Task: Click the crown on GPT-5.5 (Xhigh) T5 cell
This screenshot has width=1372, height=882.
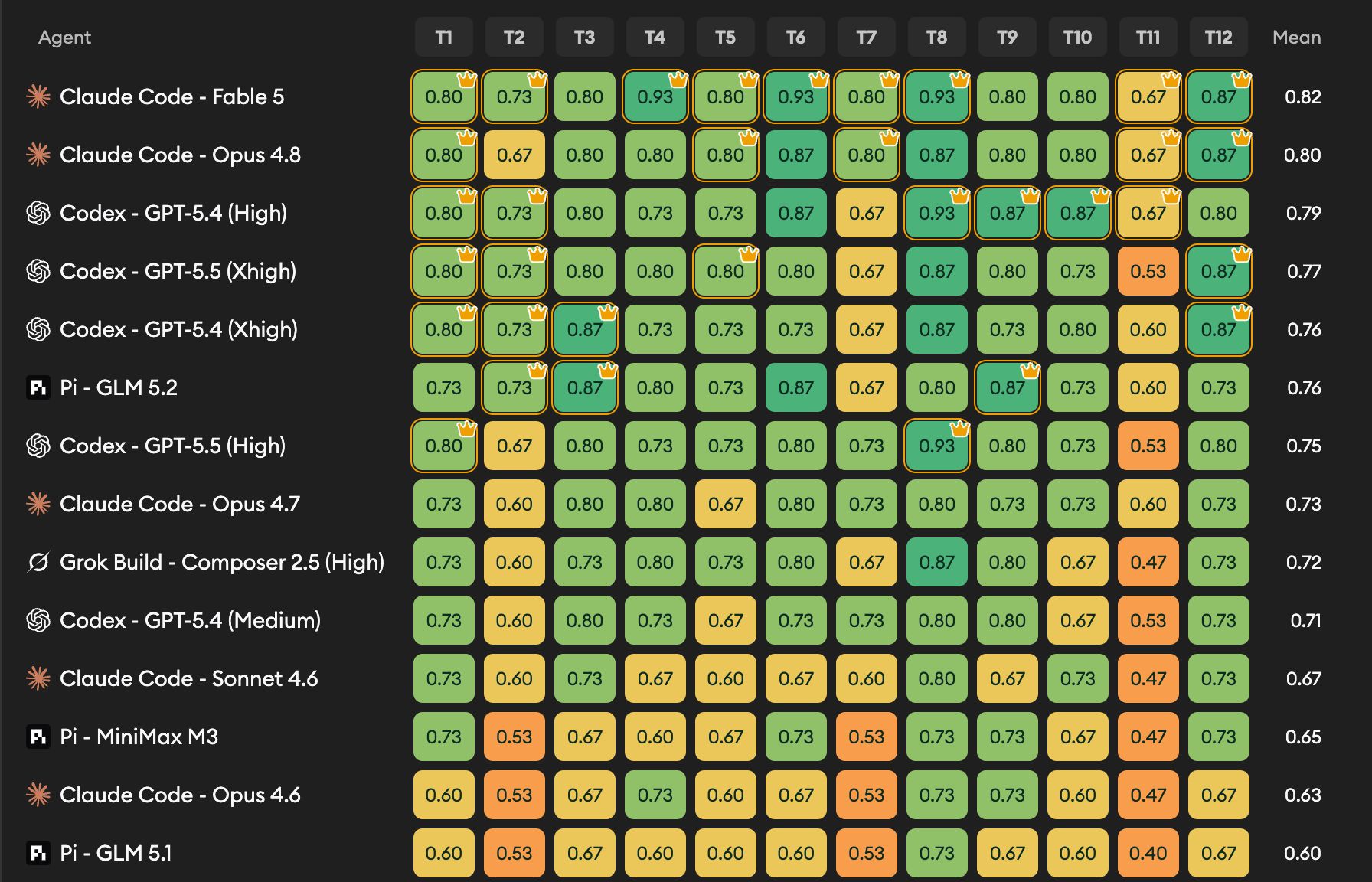Action: (749, 253)
